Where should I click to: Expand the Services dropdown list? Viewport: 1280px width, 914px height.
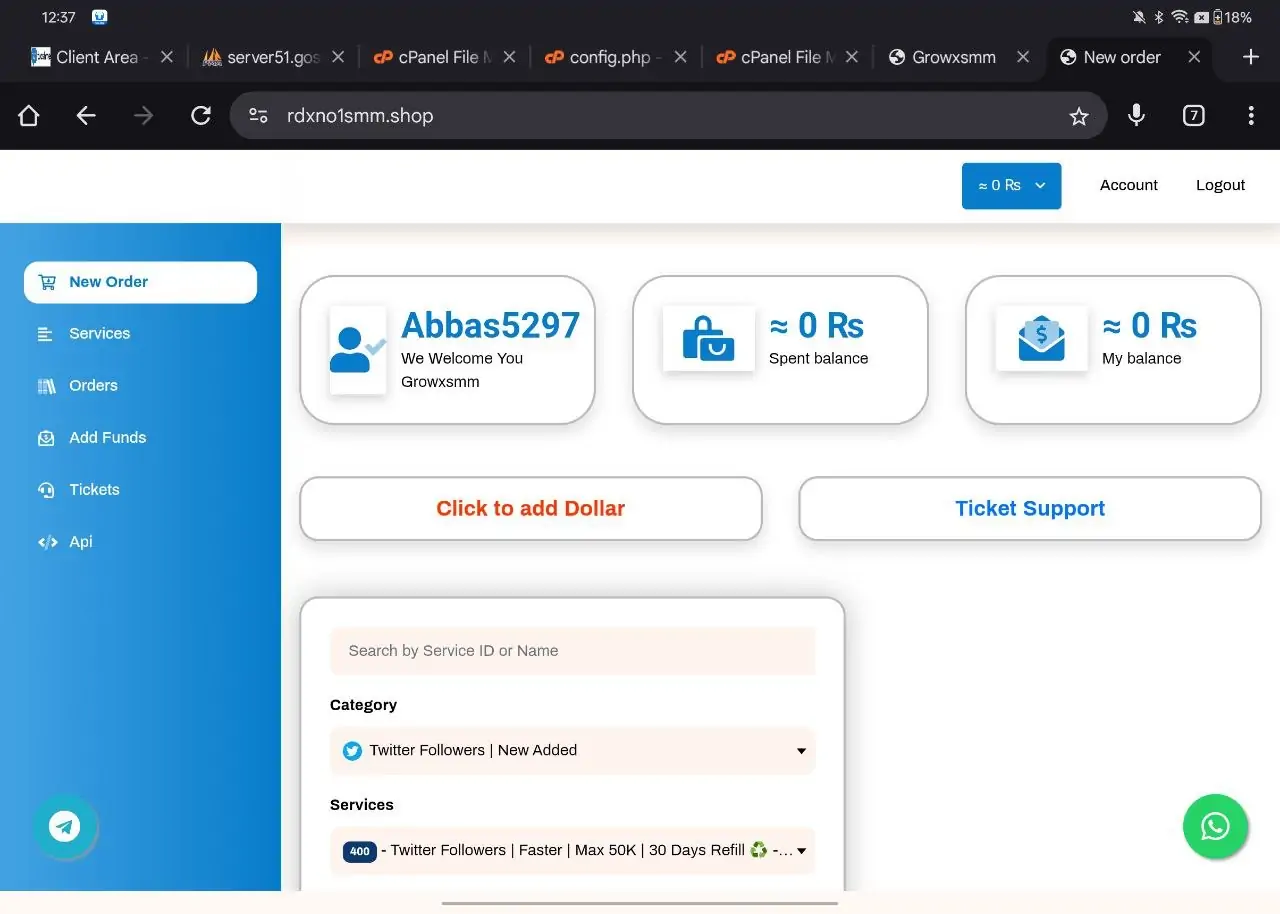click(572, 851)
